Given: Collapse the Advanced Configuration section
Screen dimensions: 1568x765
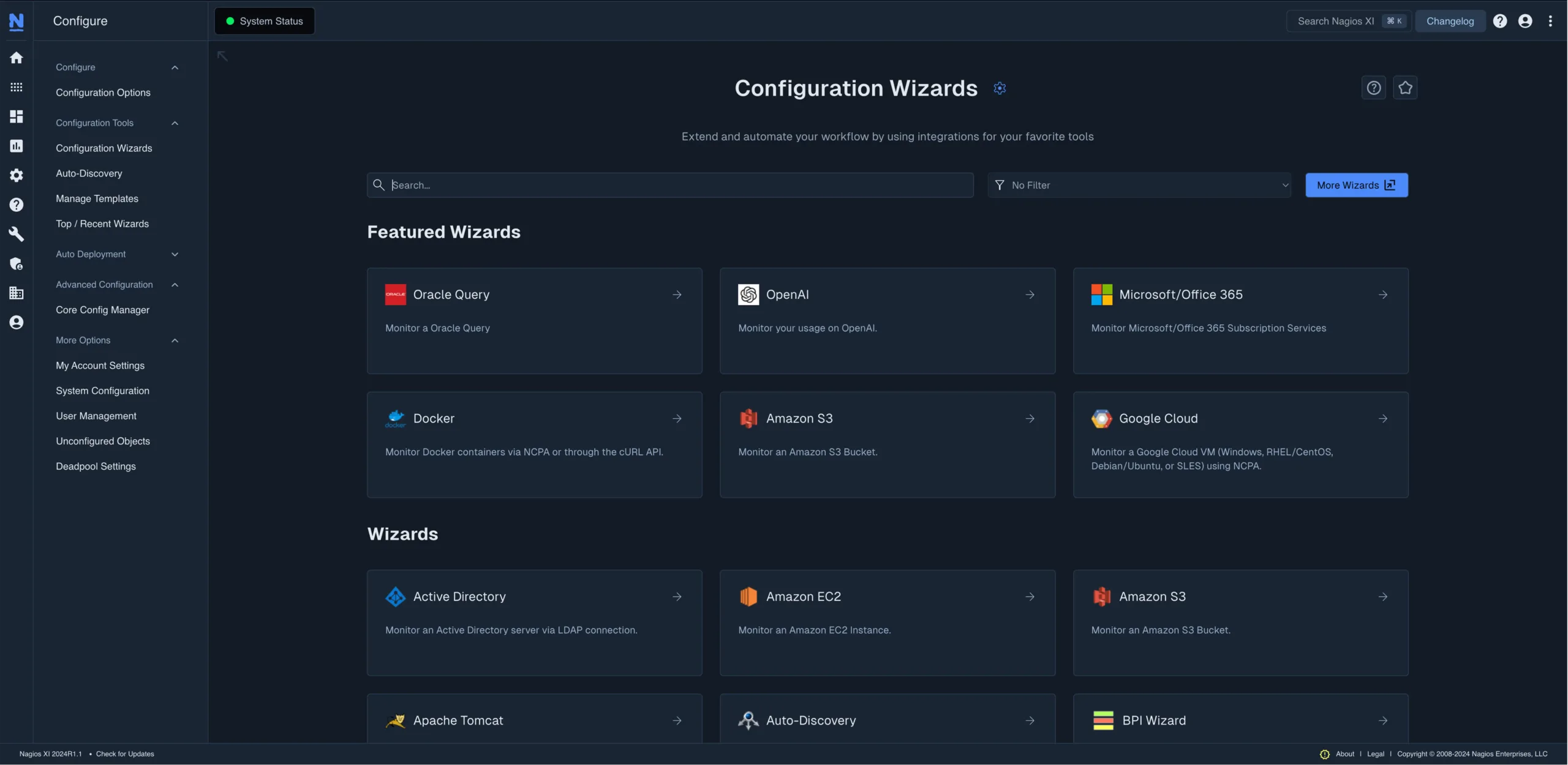Looking at the screenshot, I should pyautogui.click(x=175, y=284).
